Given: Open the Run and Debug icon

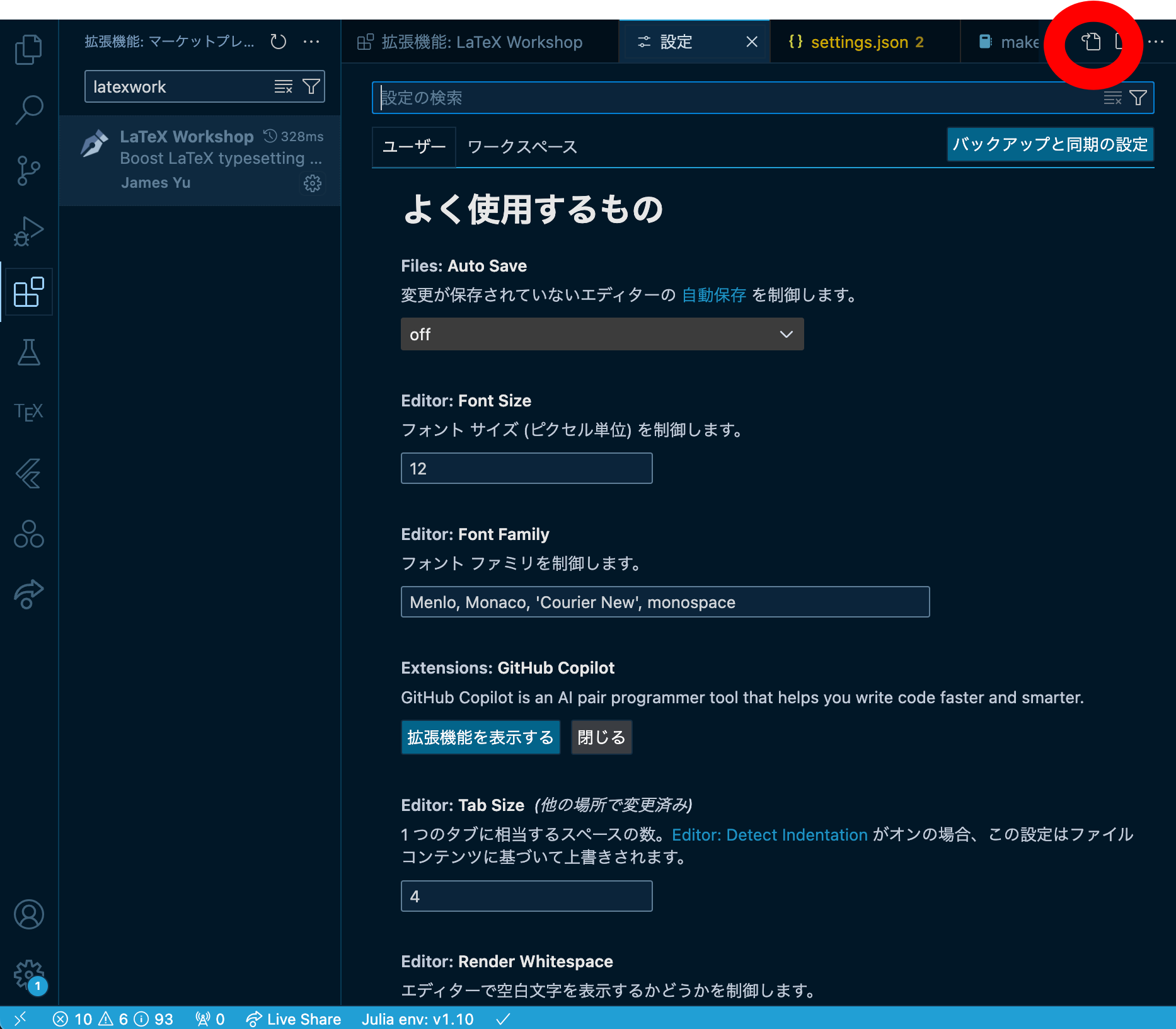Looking at the screenshot, I should 28,231.
